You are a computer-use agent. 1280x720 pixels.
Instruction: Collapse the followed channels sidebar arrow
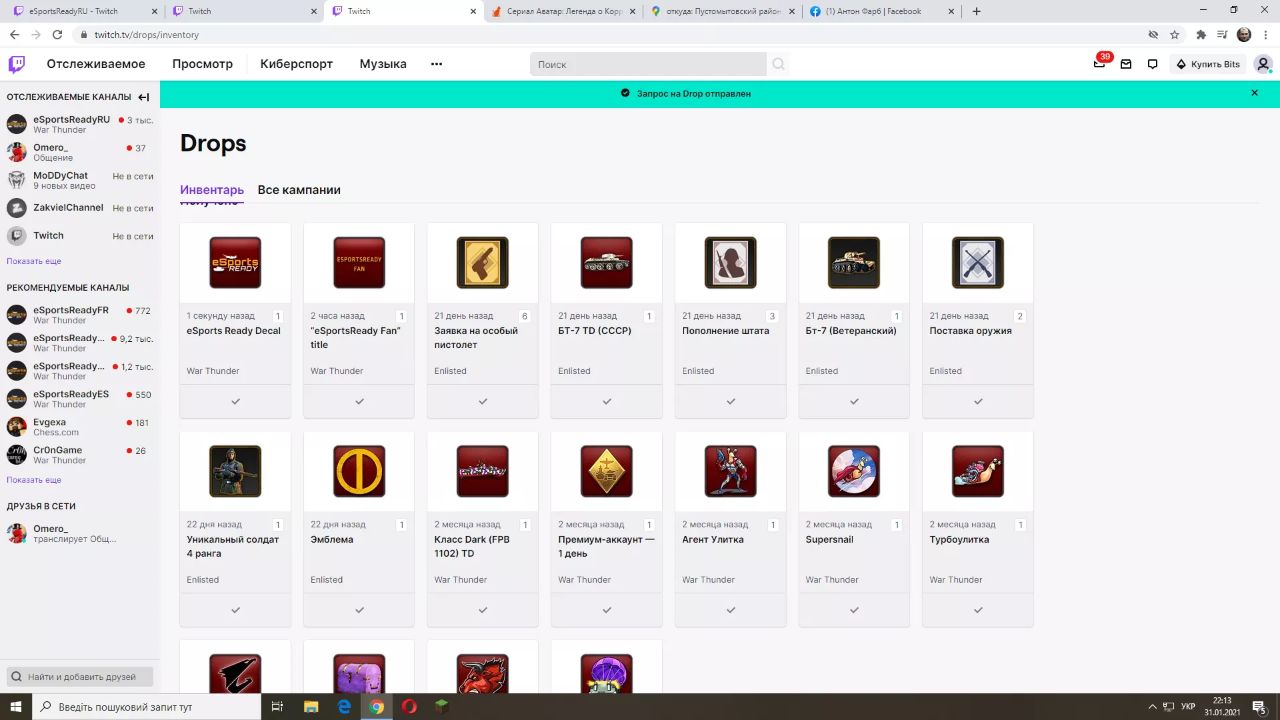tap(144, 97)
